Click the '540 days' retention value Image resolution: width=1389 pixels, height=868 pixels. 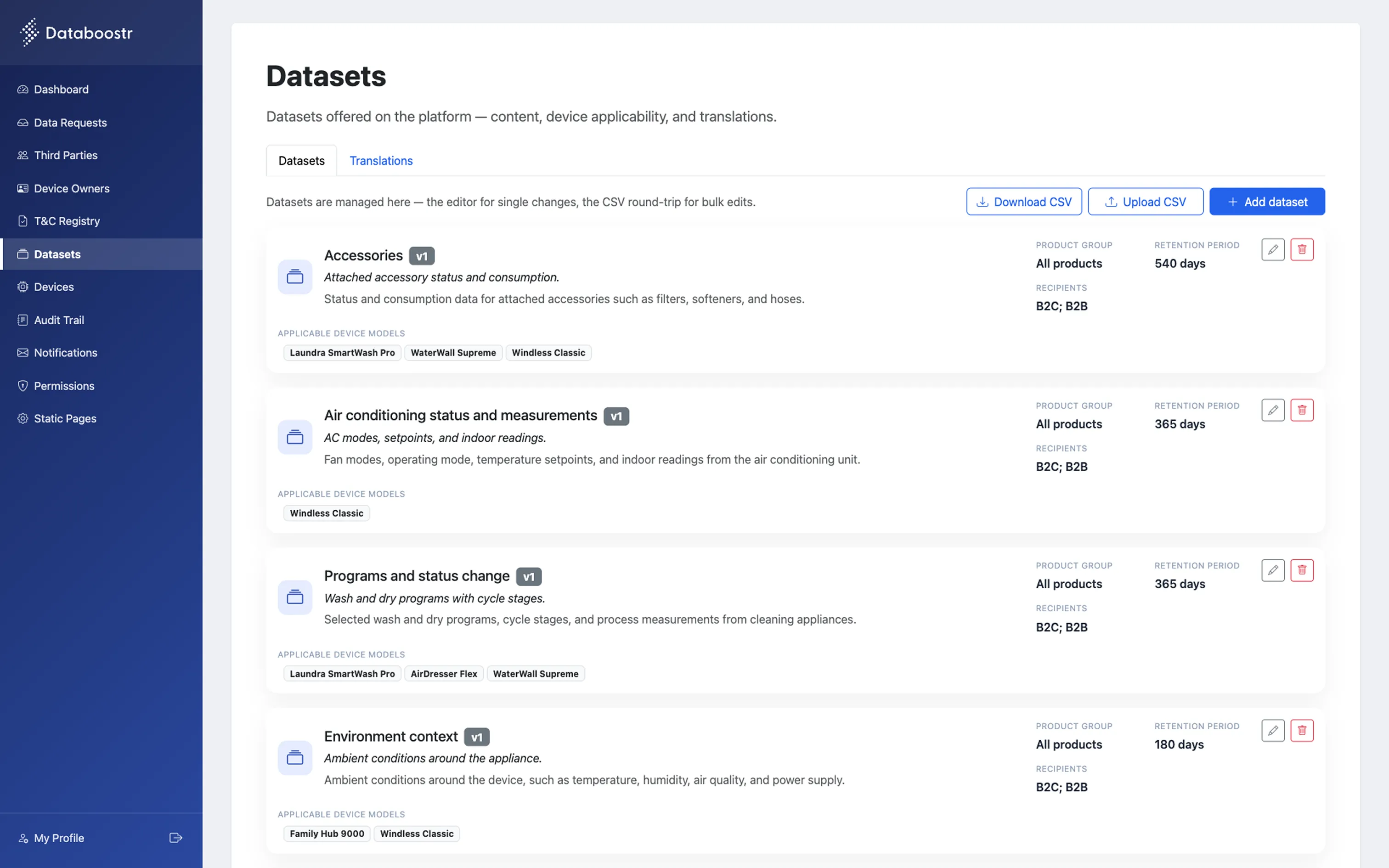(x=1180, y=264)
